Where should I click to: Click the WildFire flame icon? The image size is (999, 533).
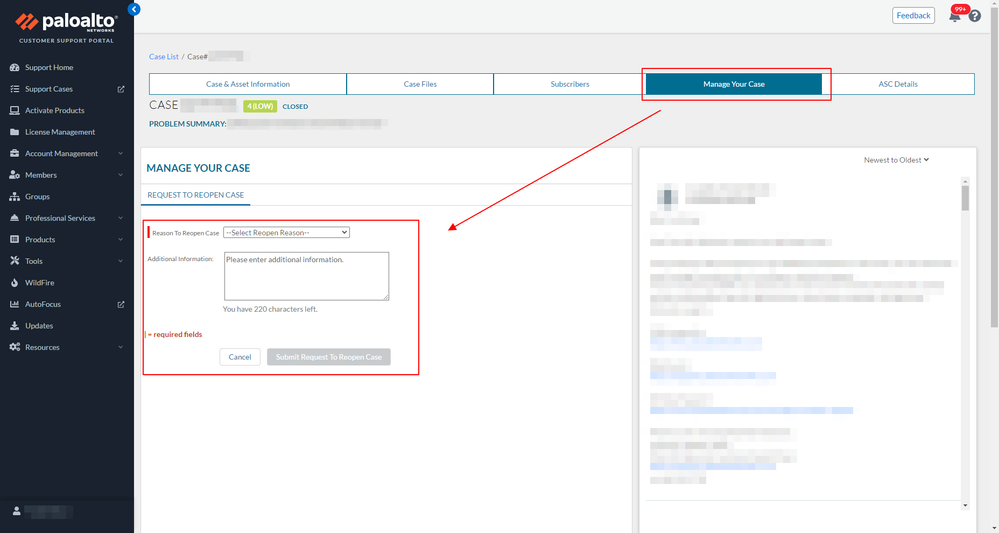[x=14, y=283]
